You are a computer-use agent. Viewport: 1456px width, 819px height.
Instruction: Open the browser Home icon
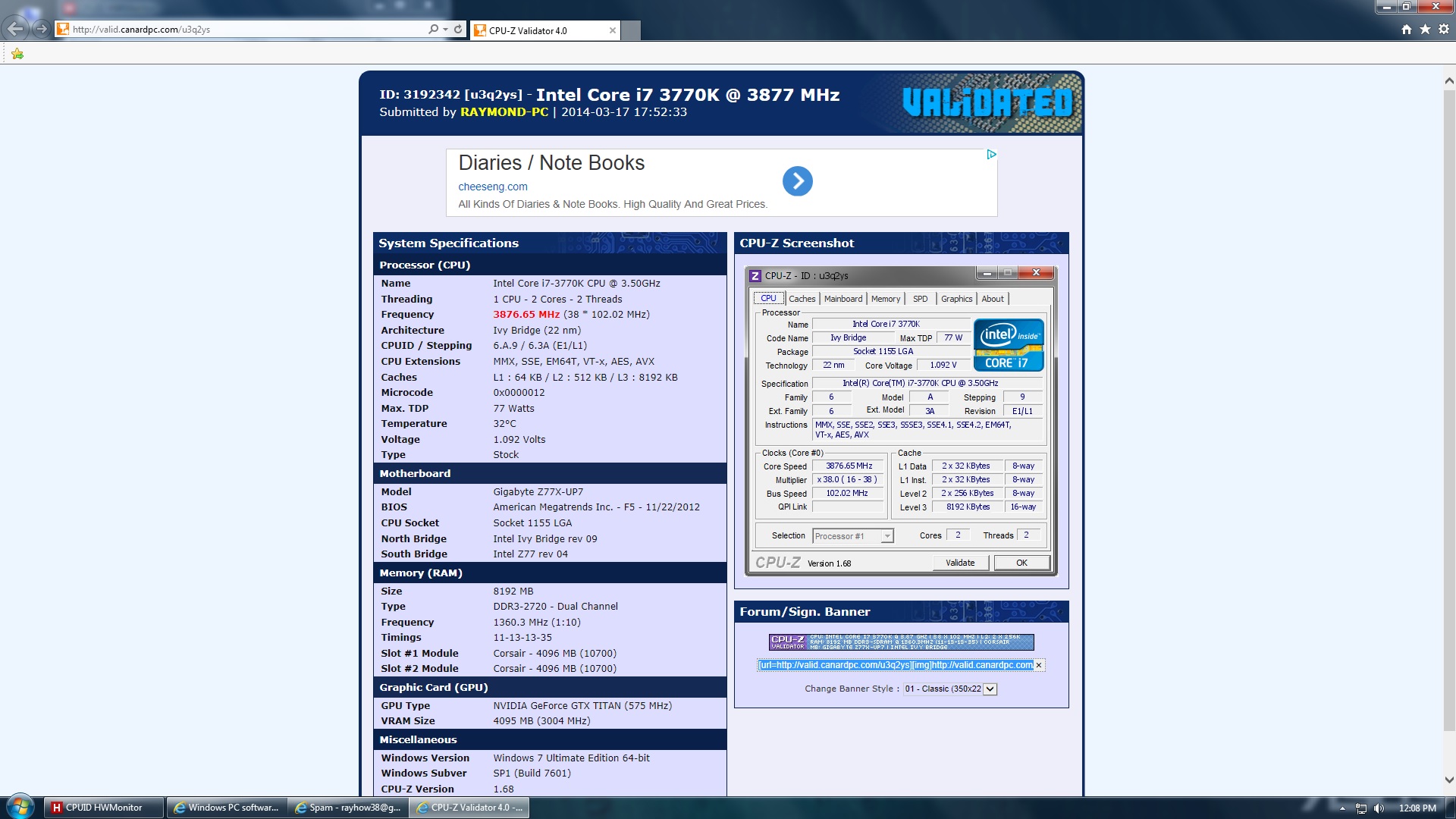(x=1407, y=30)
